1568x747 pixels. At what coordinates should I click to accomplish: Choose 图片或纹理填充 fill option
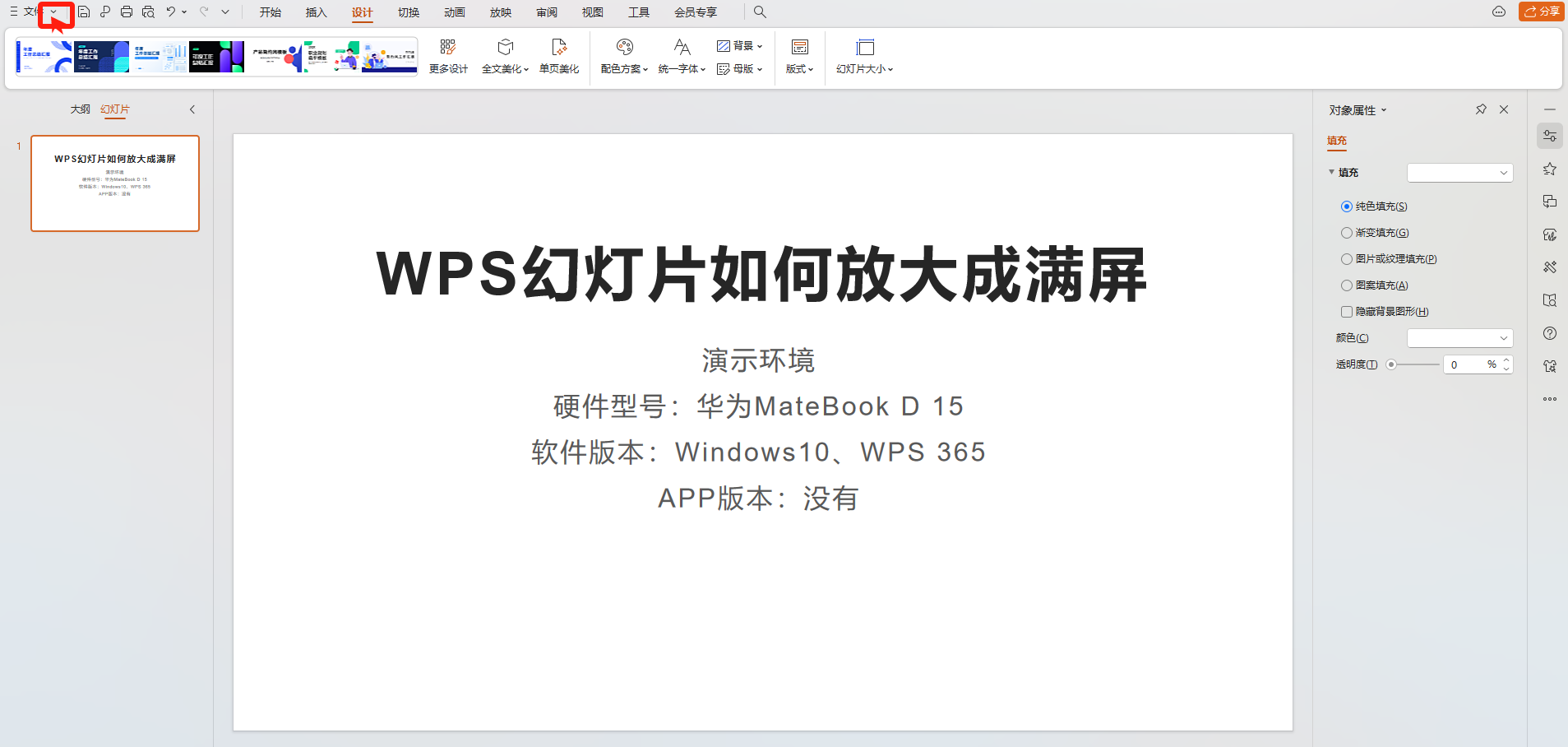(x=1346, y=258)
